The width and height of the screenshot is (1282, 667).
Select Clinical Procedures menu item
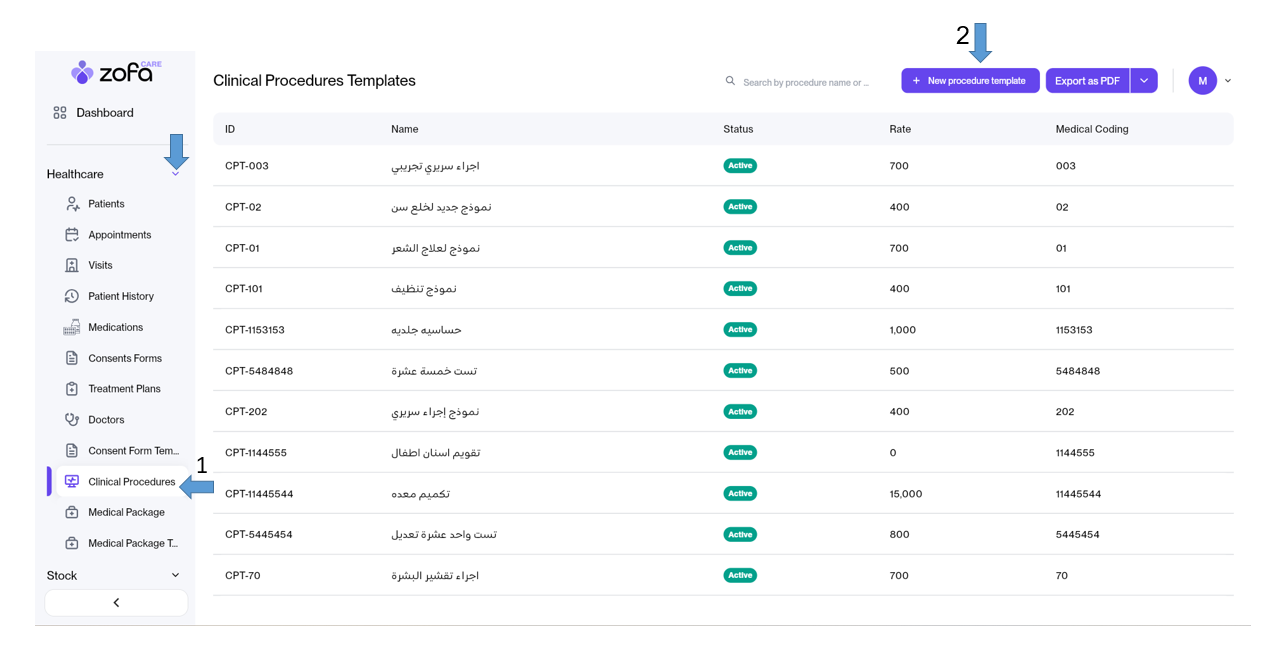point(131,482)
